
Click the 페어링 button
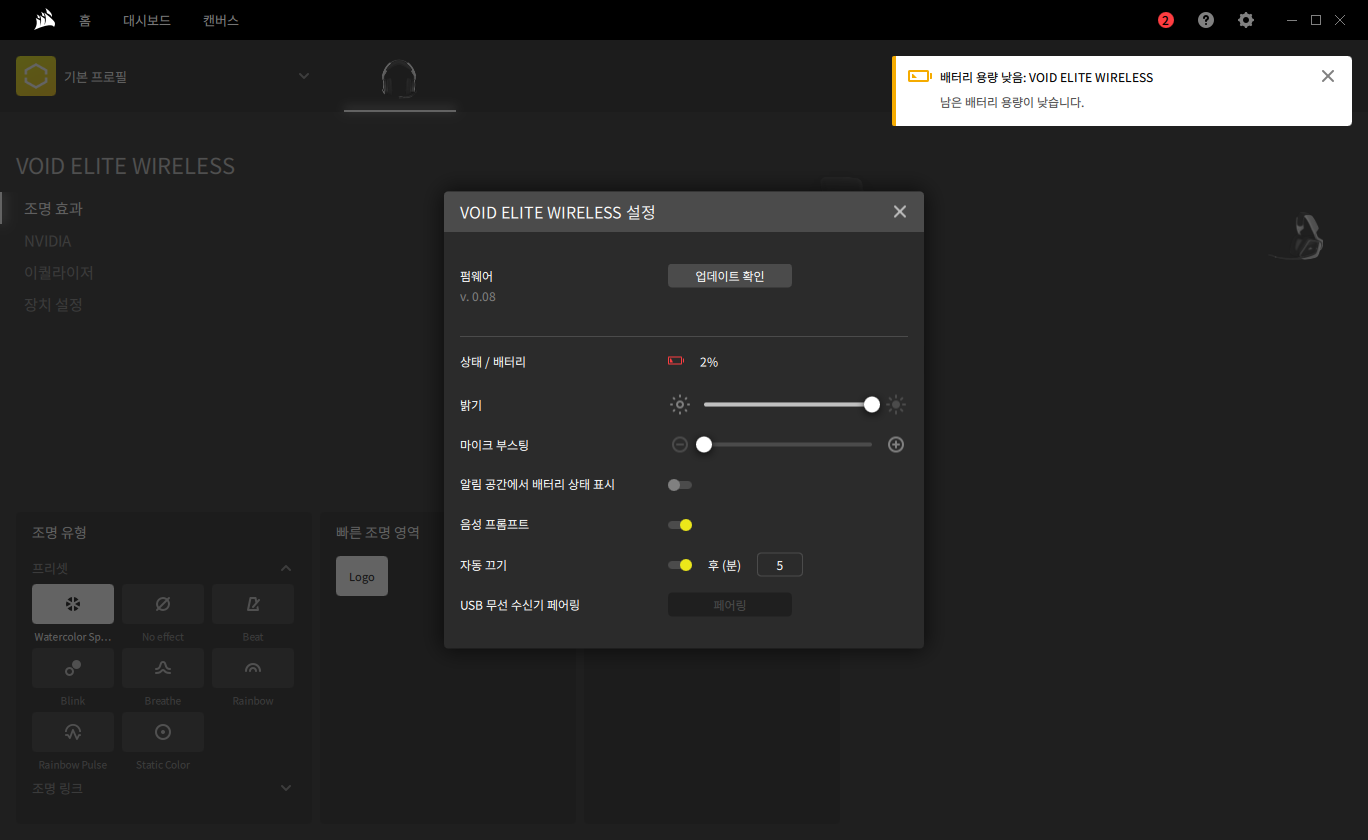pos(730,605)
